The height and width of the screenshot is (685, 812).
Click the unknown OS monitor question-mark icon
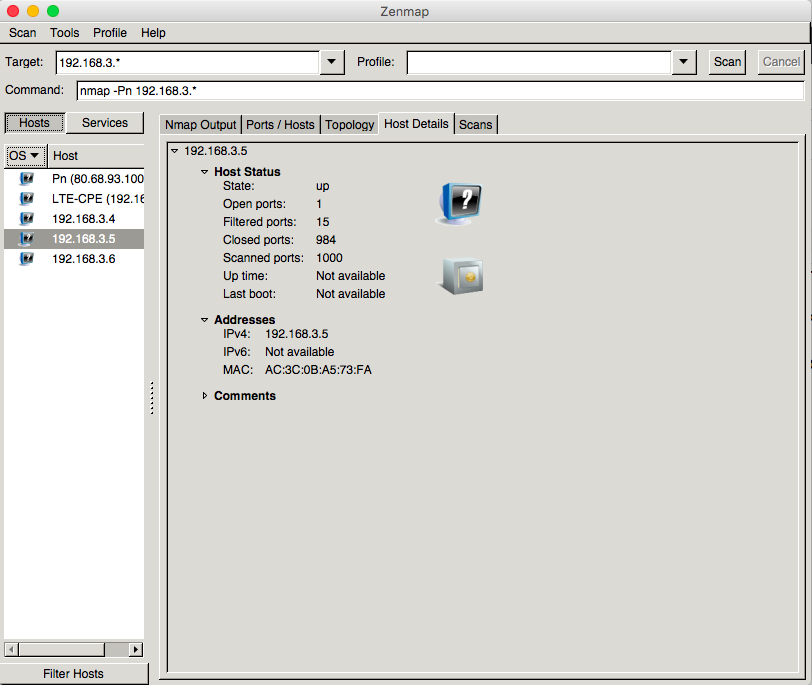(460, 203)
